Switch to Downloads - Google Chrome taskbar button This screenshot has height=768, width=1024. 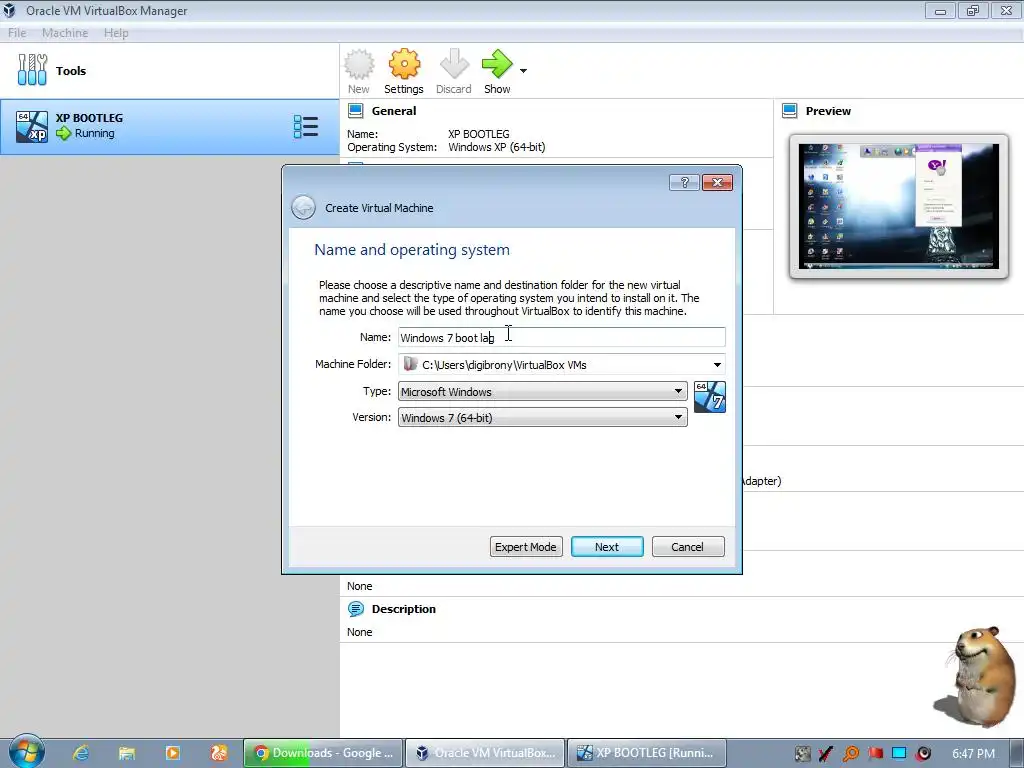tap(323, 753)
